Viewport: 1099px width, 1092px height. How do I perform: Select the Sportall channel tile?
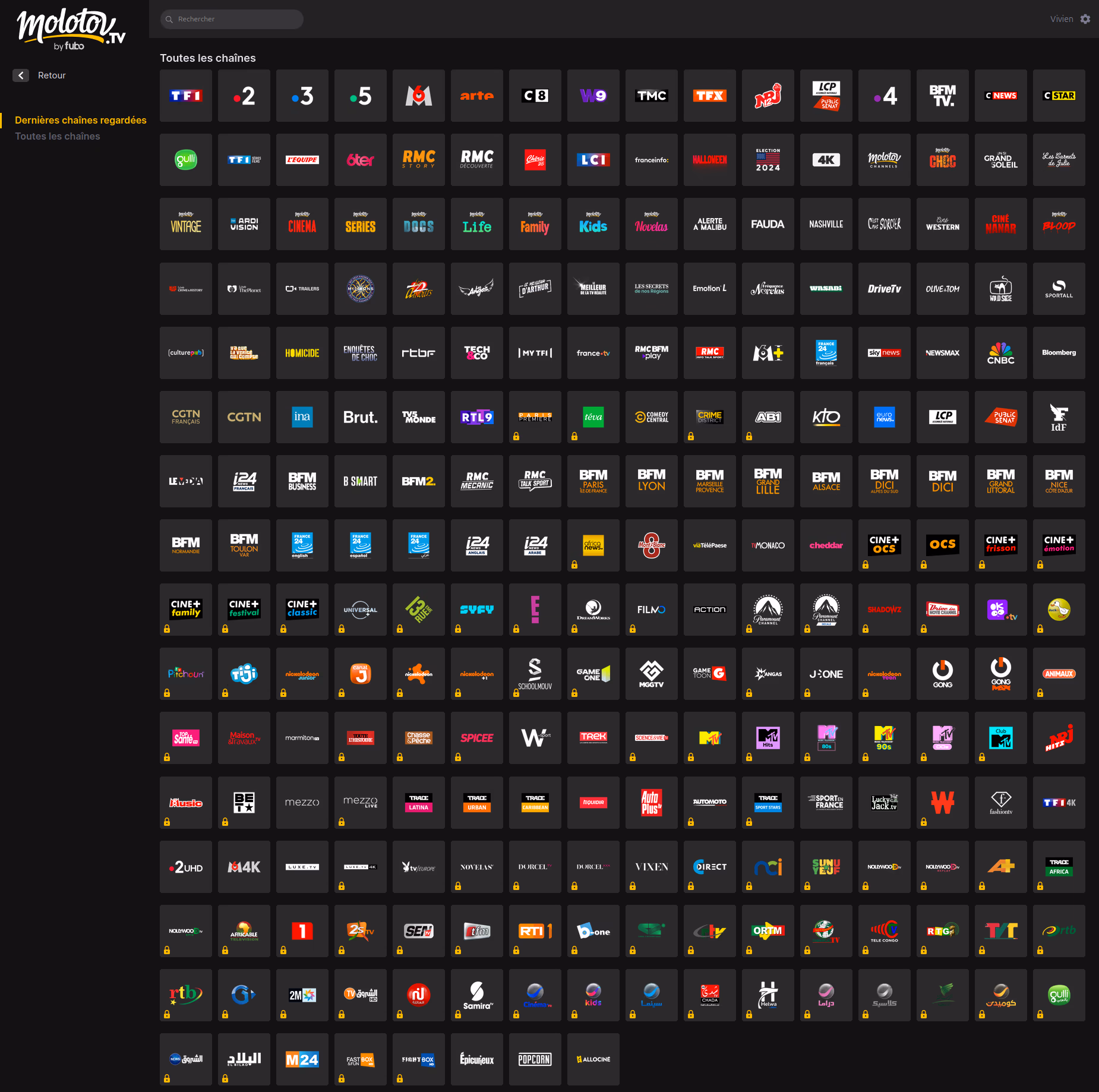point(1059,289)
